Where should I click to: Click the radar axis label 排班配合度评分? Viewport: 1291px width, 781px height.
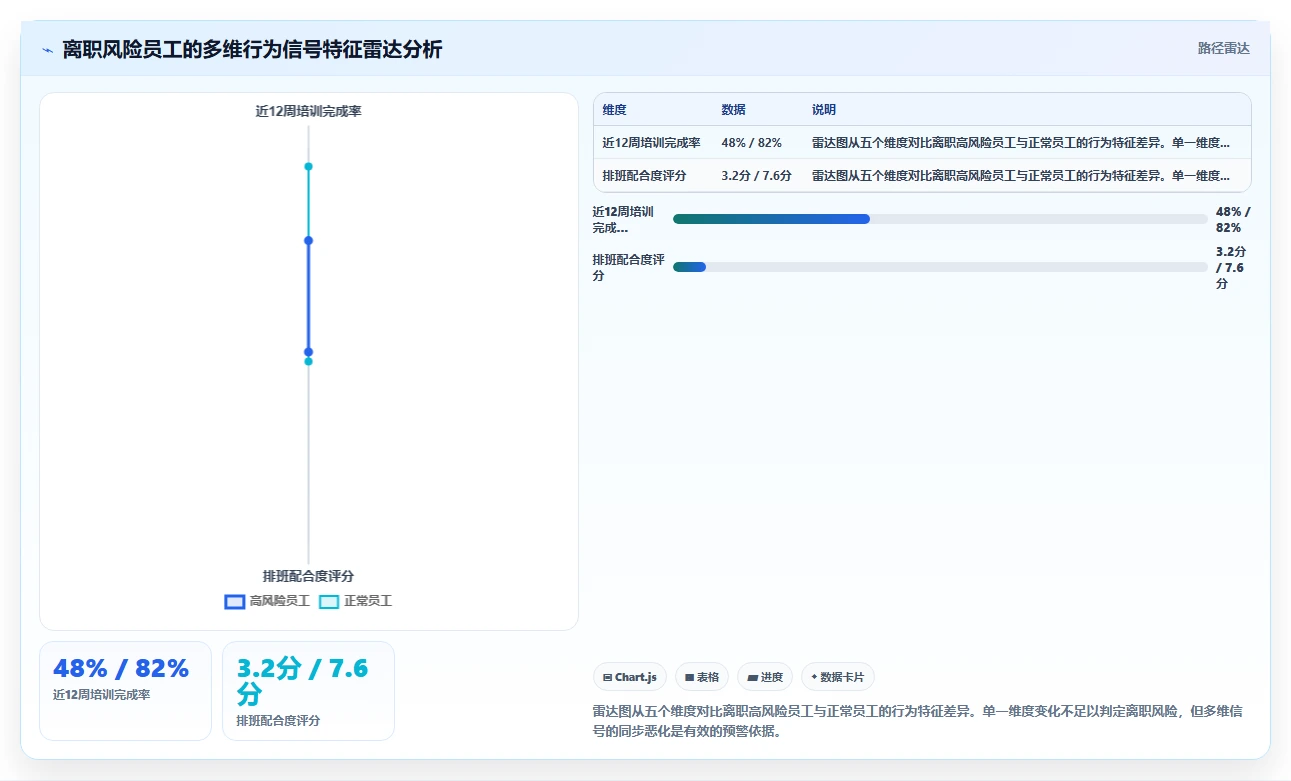click(308, 576)
